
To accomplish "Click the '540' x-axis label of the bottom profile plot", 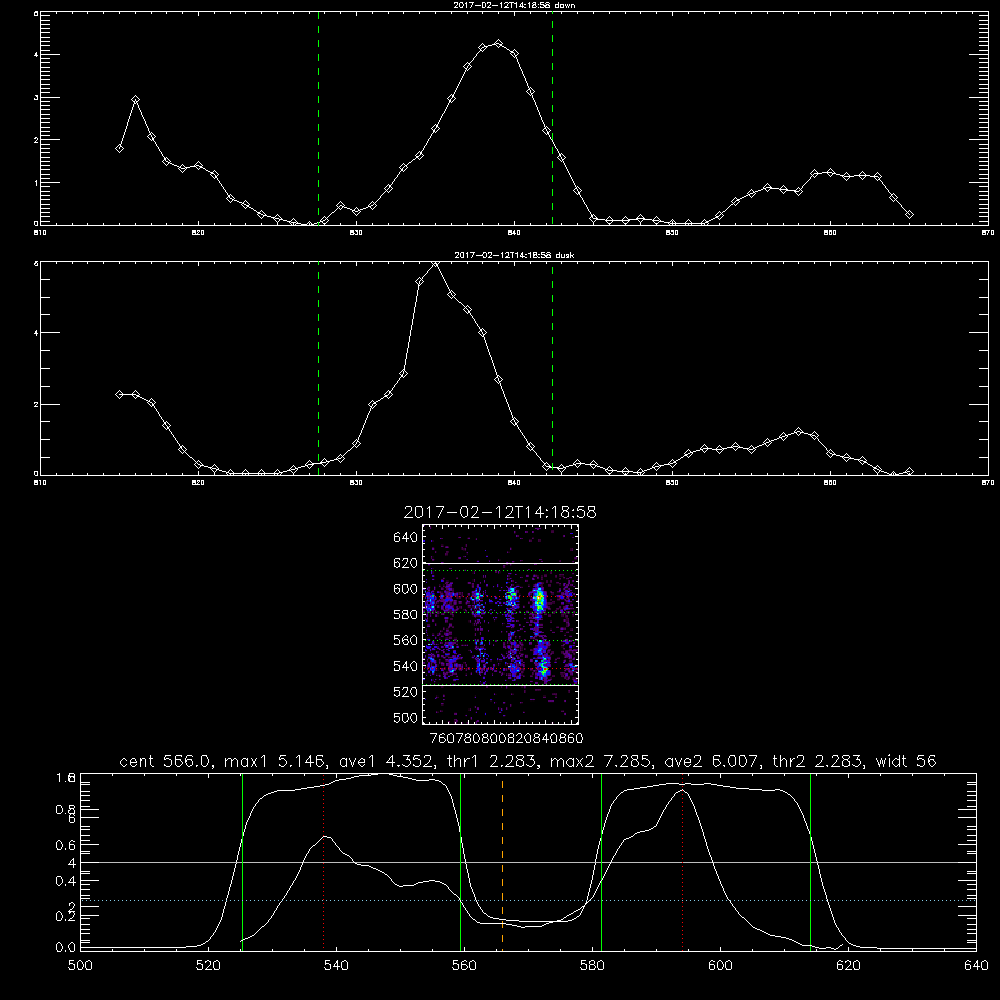I will click(x=336, y=966).
